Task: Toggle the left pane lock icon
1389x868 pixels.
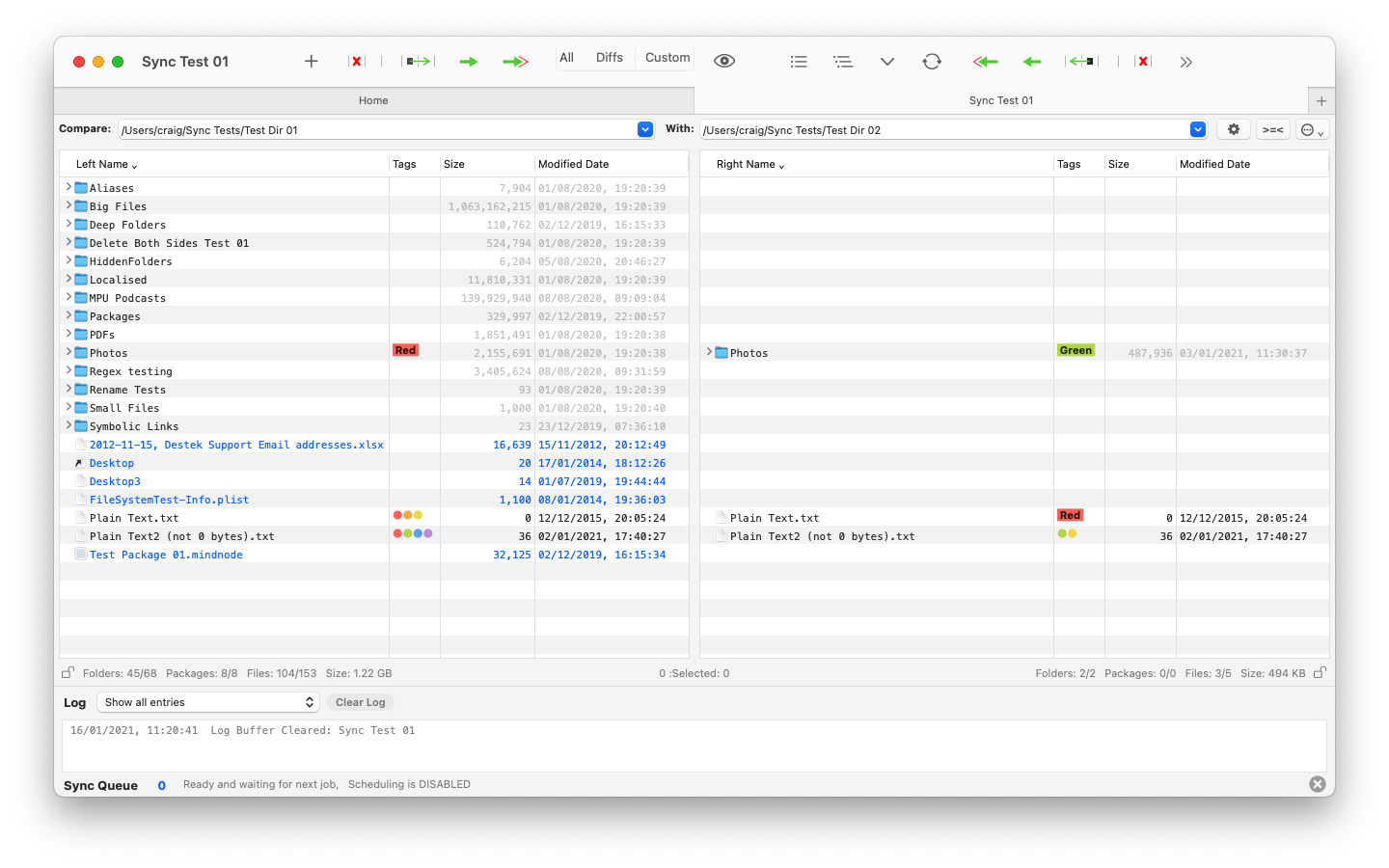Action: click(x=68, y=673)
